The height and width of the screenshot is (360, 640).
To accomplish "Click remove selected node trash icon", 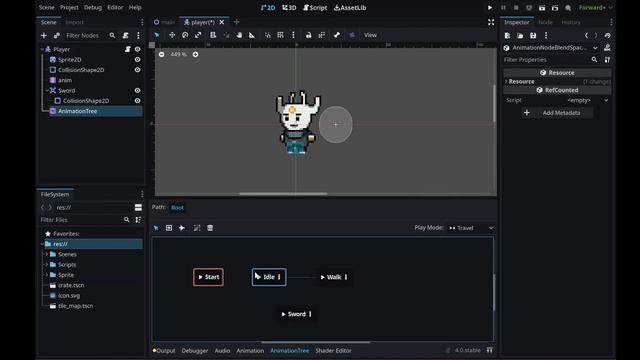I will click(210, 228).
